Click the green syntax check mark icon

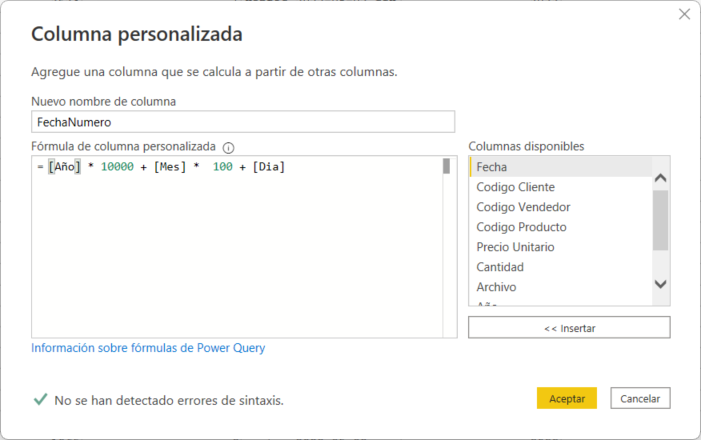pos(40,399)
